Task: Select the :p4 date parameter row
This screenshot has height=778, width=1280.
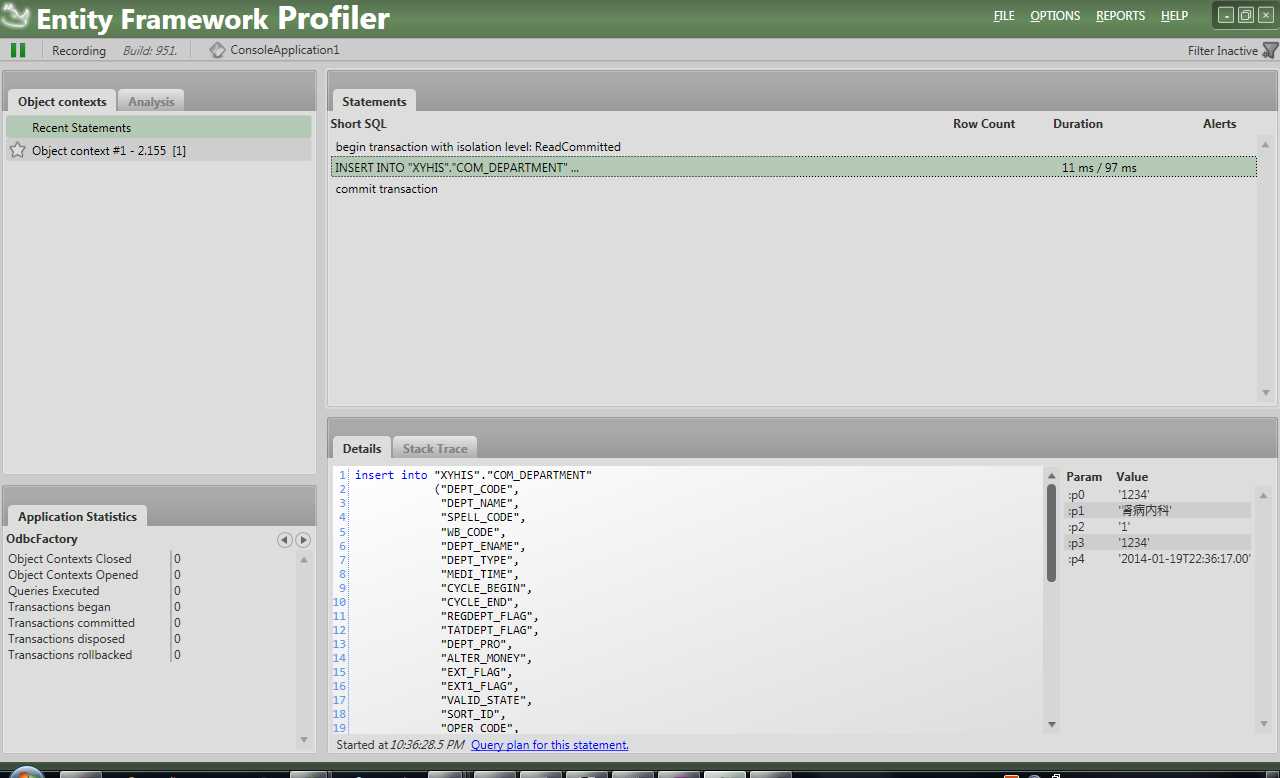Action: point(1158,559)
